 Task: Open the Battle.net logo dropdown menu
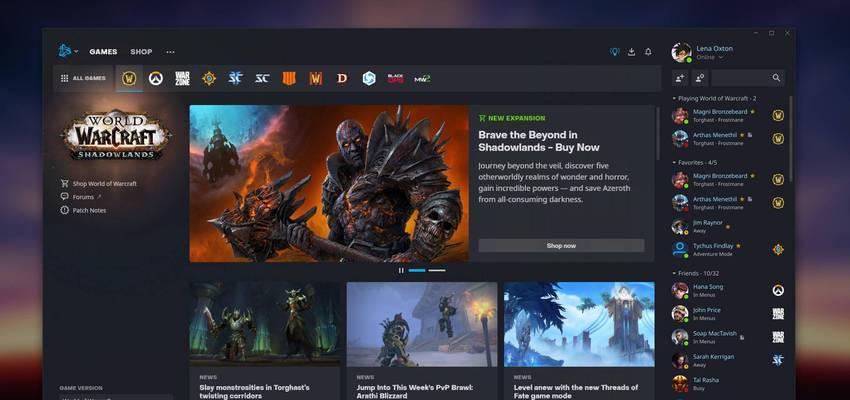tap(68, 51)
